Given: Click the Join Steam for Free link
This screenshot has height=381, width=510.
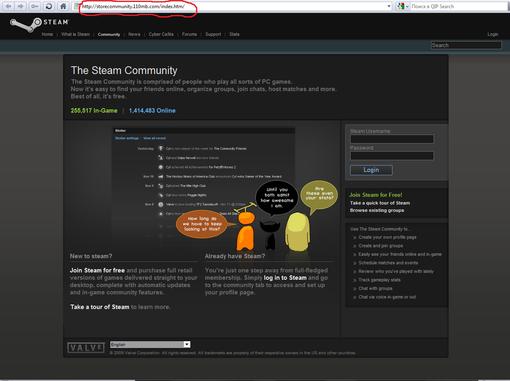Looking at the screenshot, I should tap(376, 195).
